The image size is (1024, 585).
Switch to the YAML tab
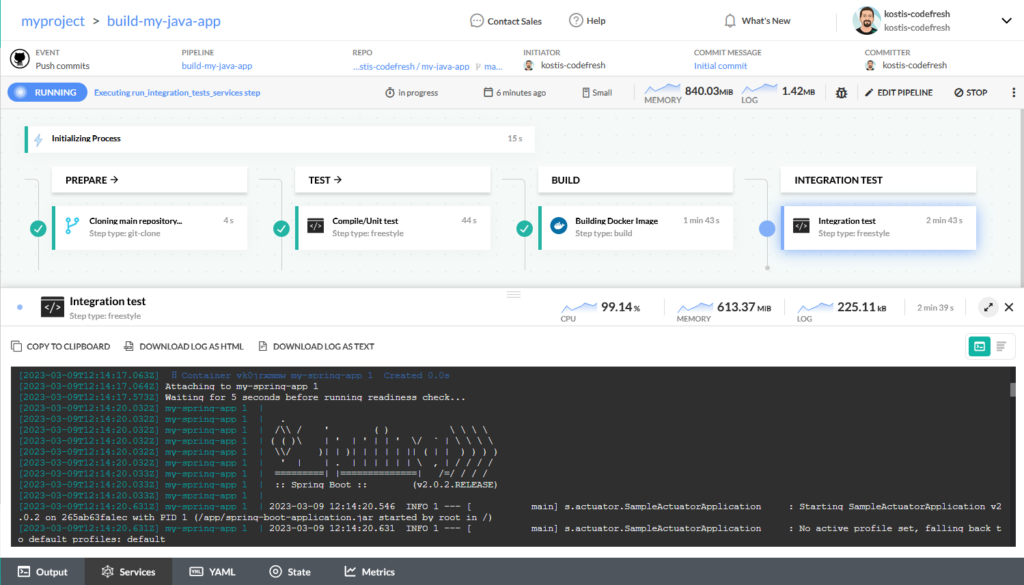click(x=212, y=572)
